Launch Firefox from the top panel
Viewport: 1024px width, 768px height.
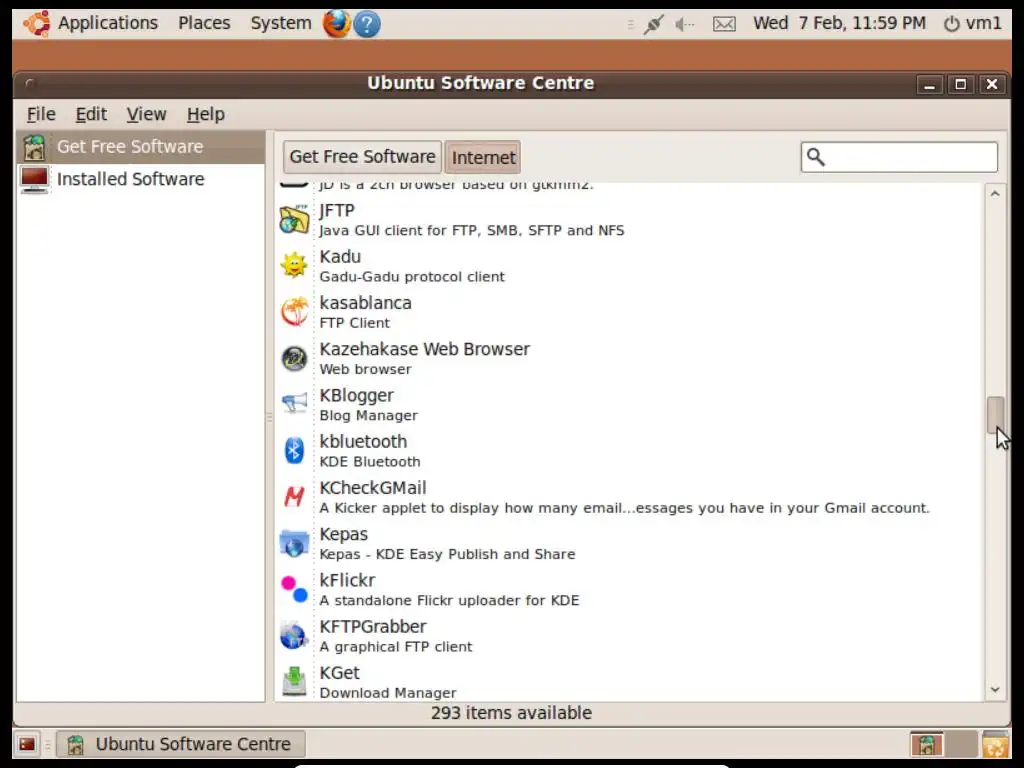tap(336, 24)
